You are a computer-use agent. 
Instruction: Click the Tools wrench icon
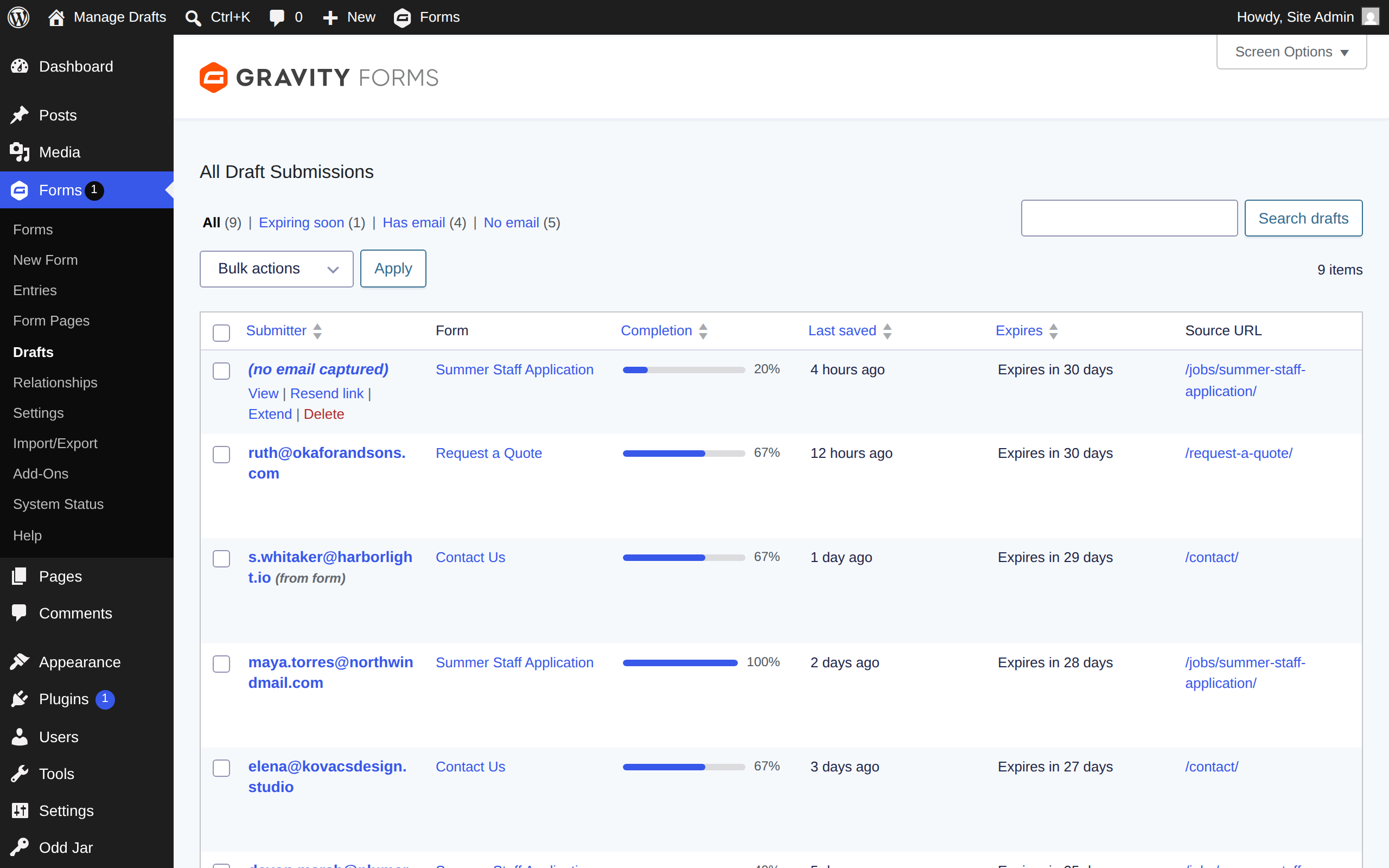pyautogui.click(x=20, y=774)
